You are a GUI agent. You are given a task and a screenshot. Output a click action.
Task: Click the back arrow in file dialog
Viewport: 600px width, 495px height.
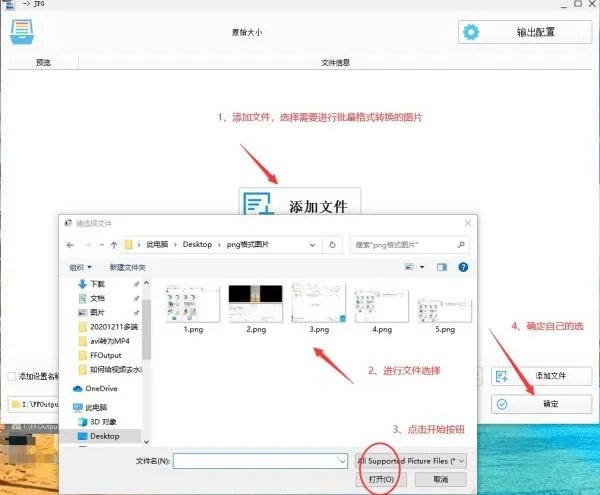click(x=70, y=245)
